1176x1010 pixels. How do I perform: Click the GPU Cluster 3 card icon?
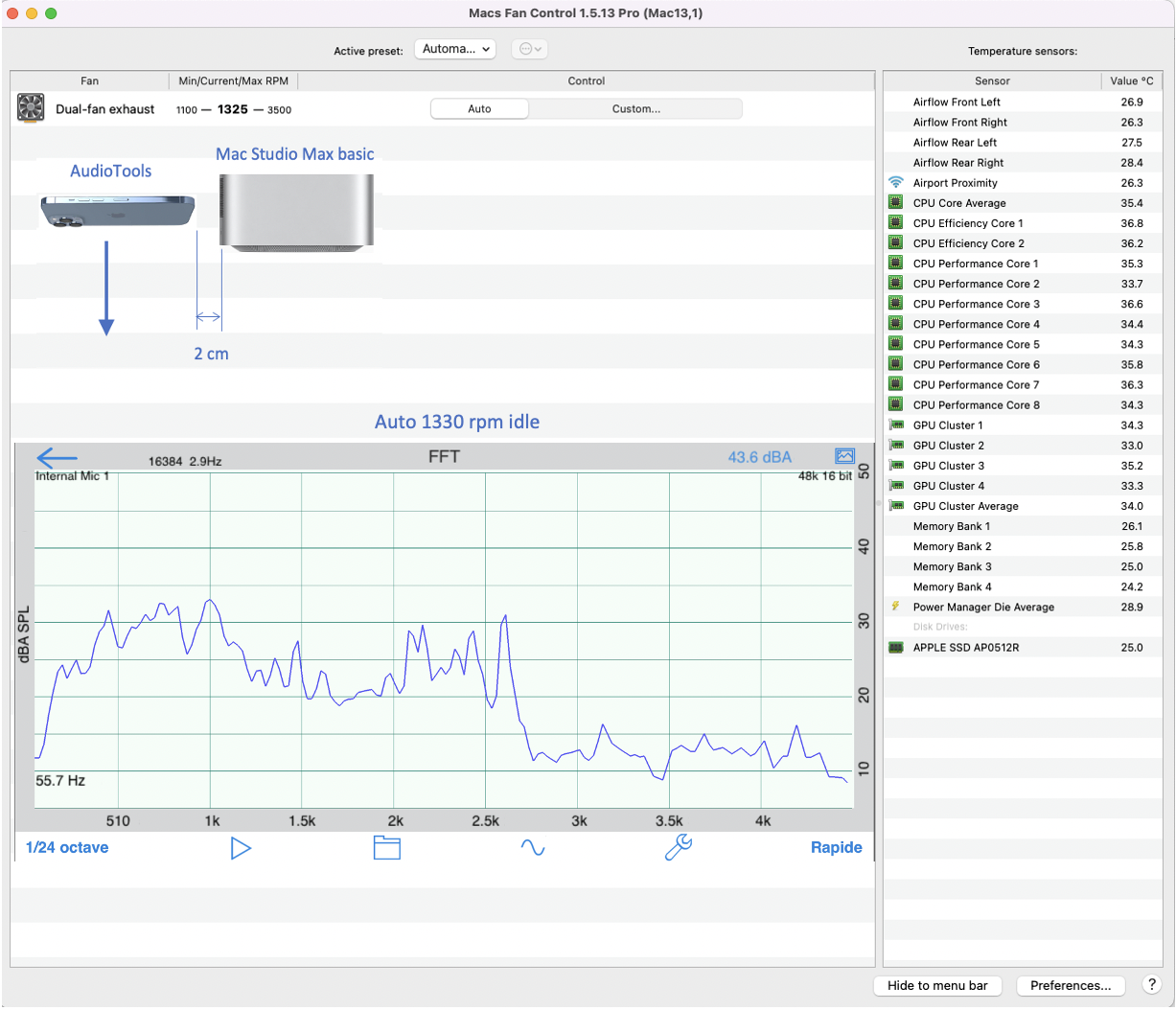click(896, 465)
